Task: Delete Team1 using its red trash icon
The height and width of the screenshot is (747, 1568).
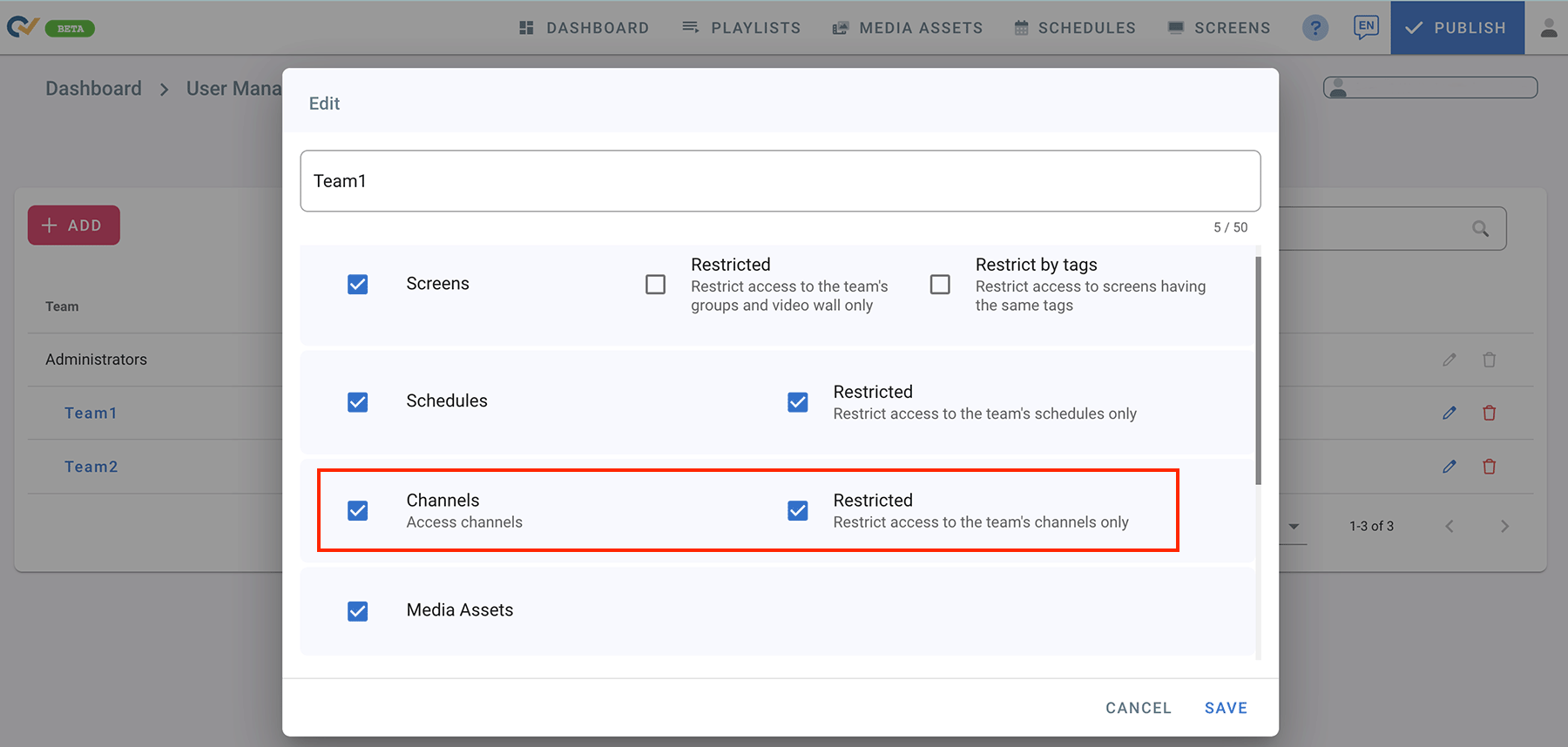Action: (x=1489, y=414)
